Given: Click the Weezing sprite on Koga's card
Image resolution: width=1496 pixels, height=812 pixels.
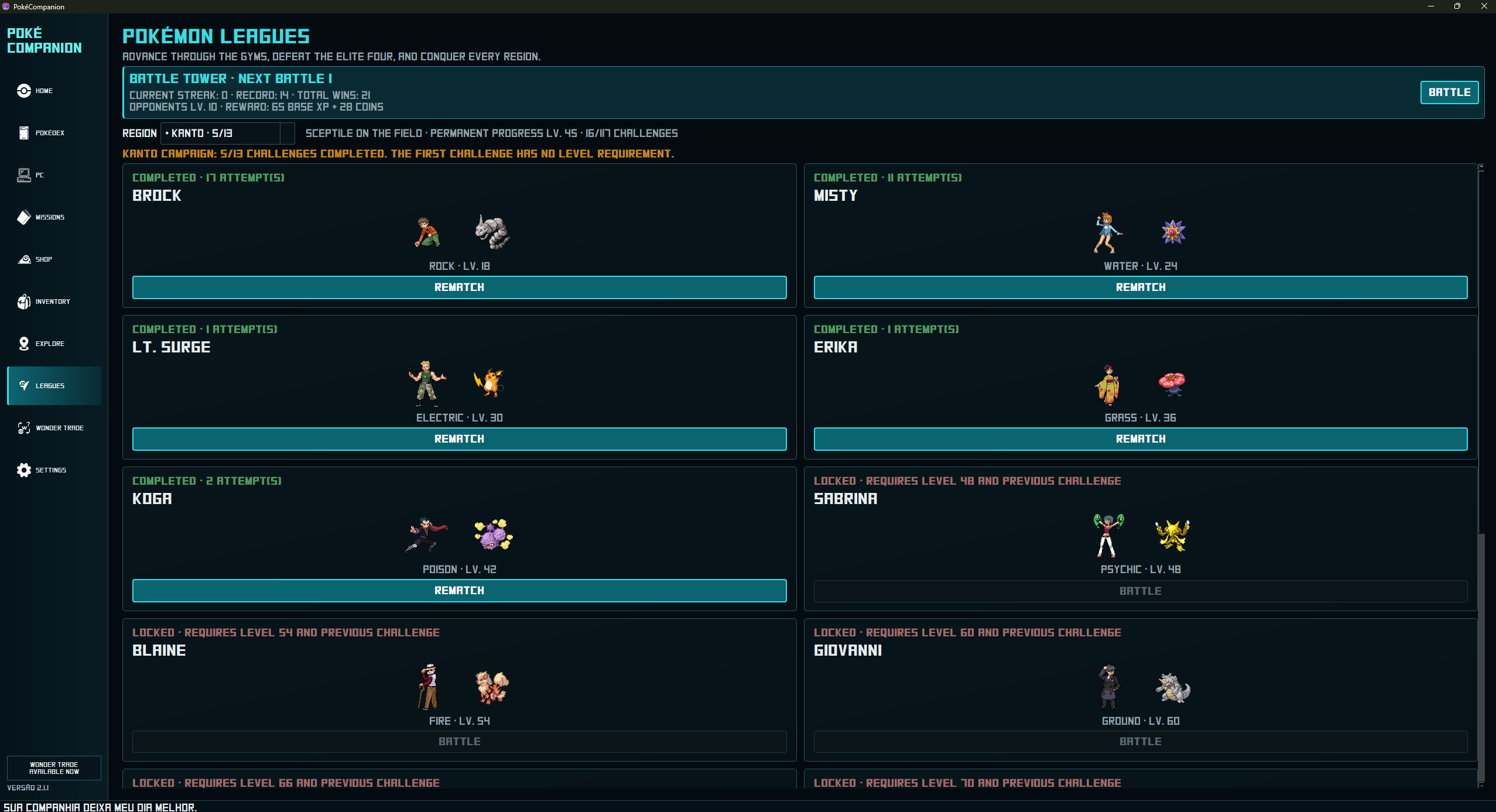Looking at the screenshot, I should (x=493, y=535).
